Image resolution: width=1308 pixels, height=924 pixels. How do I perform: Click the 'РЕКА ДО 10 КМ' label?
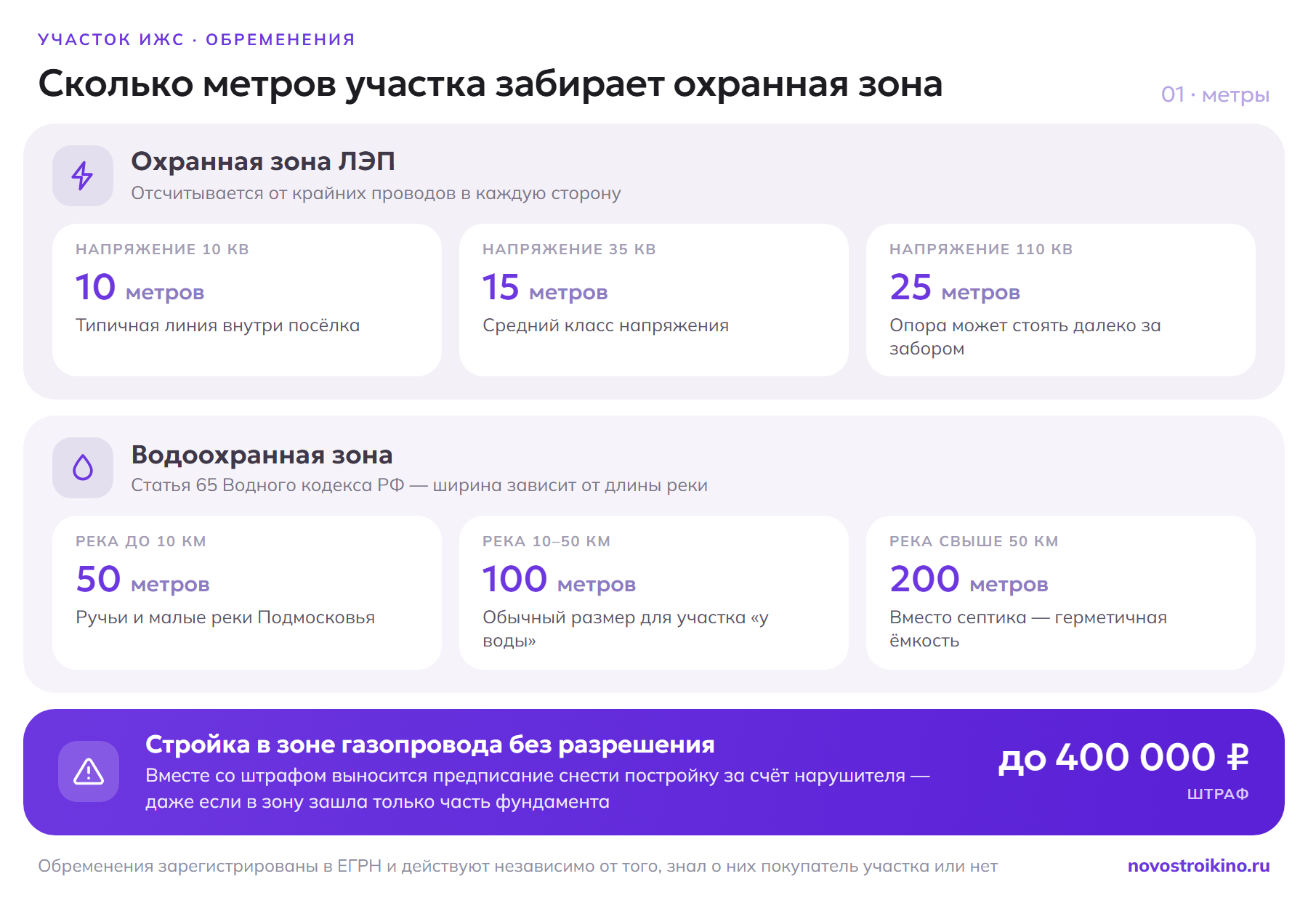(x=141, y=541)
